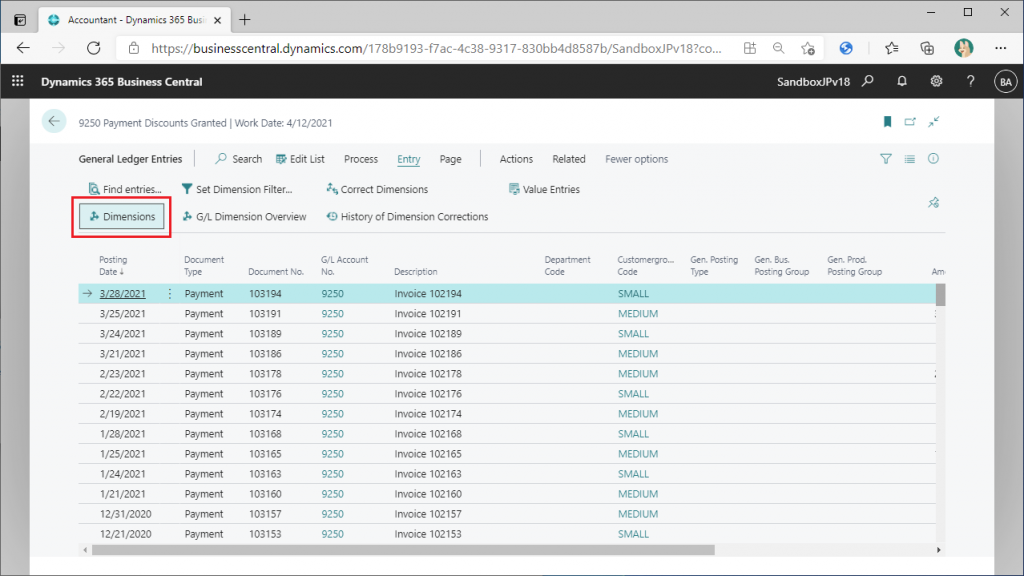Click the Value Entries action
The height and width of the screenshot is (576, 1024).
coord(544,189)
